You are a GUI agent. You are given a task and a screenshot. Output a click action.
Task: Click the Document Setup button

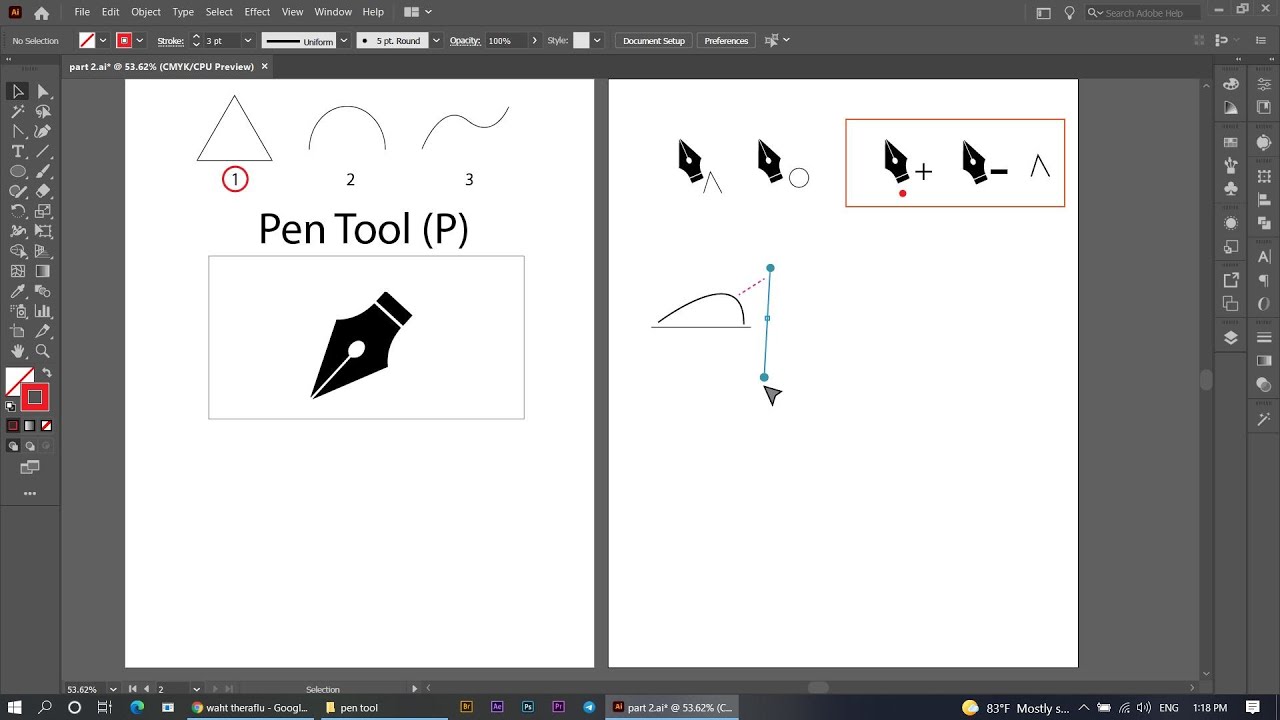coord(654,41)
